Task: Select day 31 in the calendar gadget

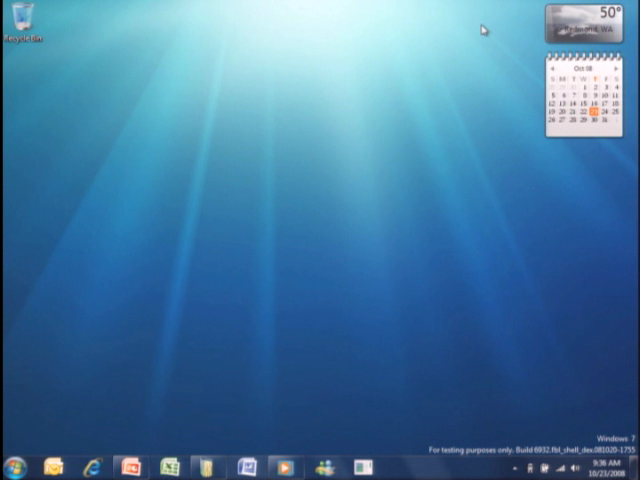Action: (604, 120)
